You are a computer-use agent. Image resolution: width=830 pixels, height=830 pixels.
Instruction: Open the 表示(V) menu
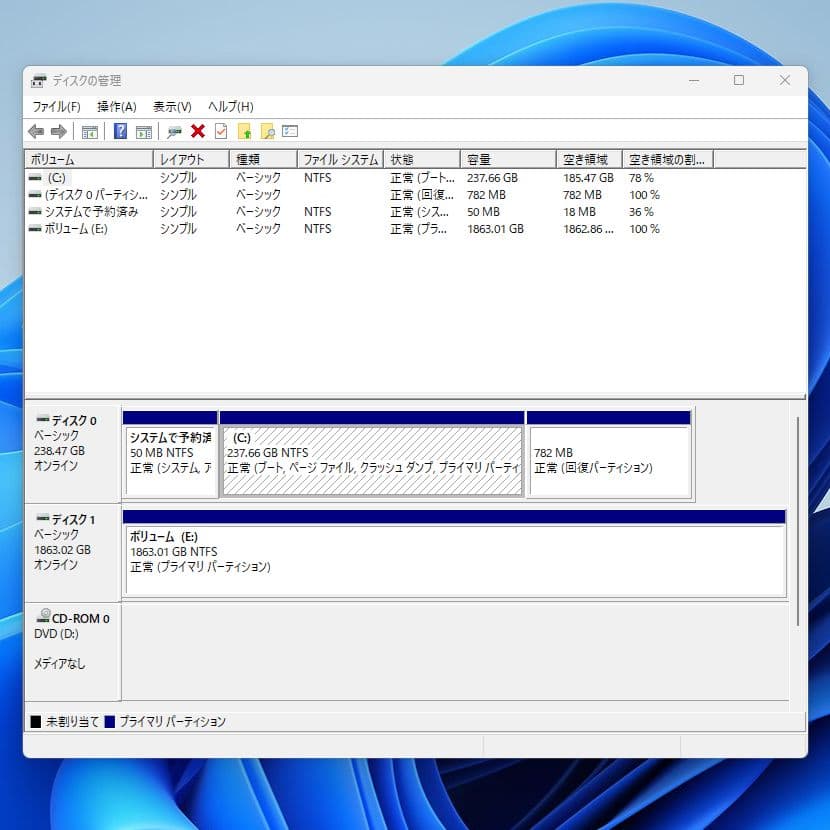171,106
